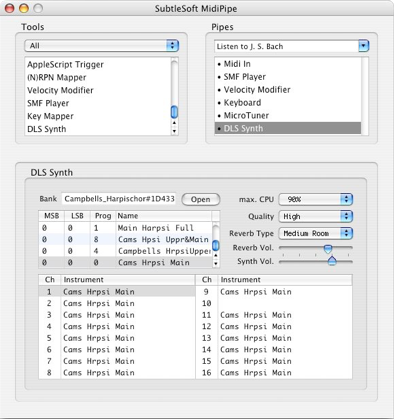Select channel 2 instrument row
Screen dimensions: 394x419
pyautogui.click(x=117, y=303)
